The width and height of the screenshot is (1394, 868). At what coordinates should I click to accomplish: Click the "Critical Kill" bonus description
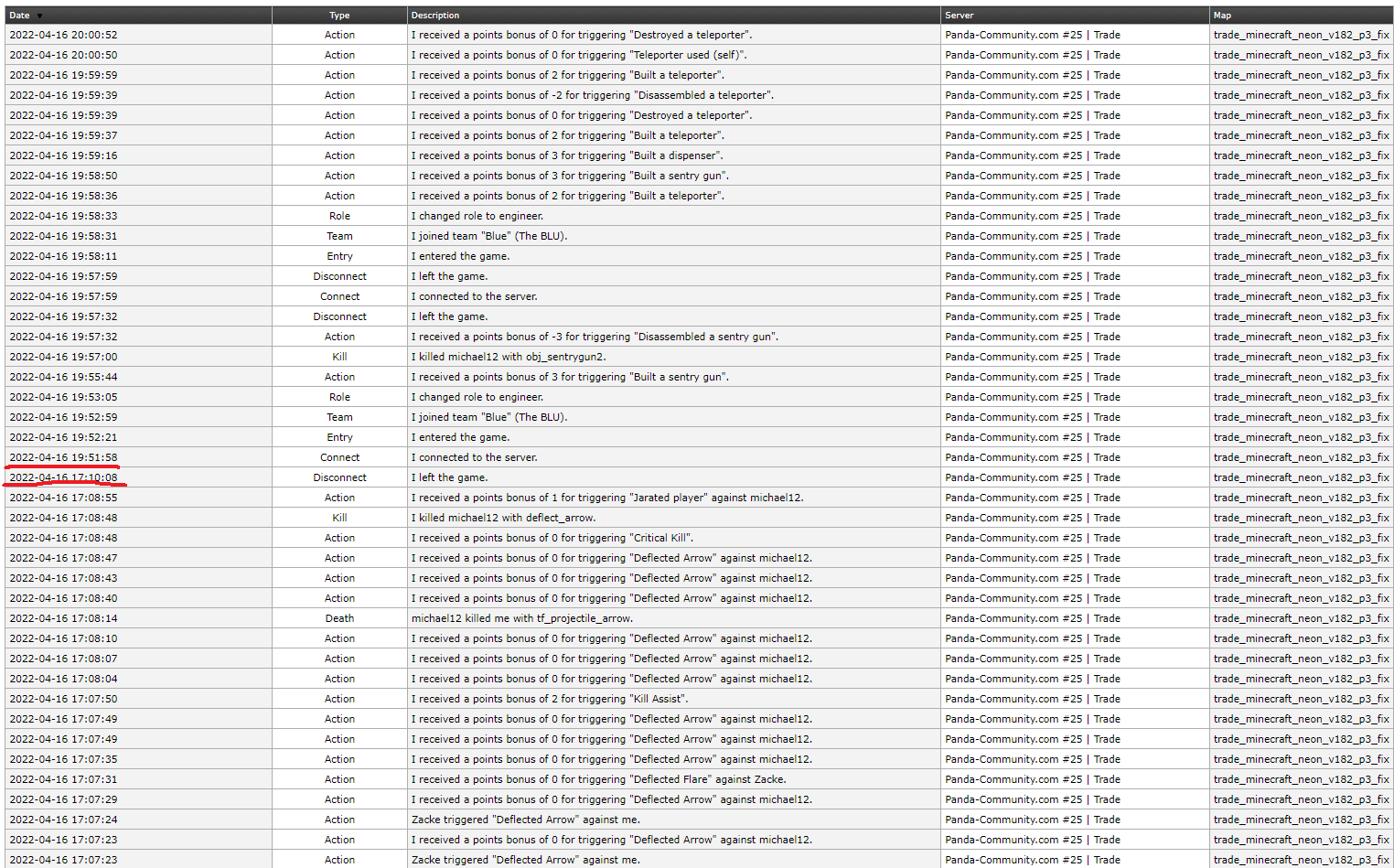click(552, 538)
